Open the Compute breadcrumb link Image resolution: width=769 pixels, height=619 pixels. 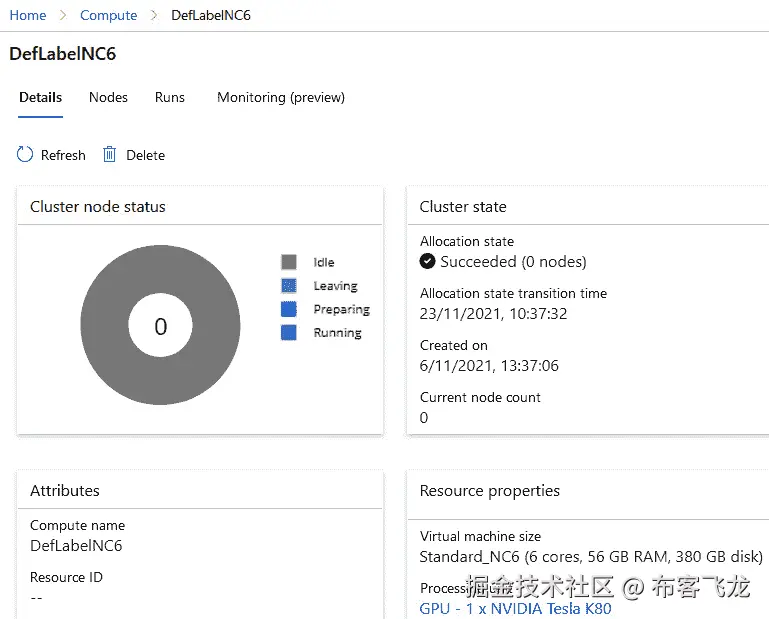pos(108,15)
